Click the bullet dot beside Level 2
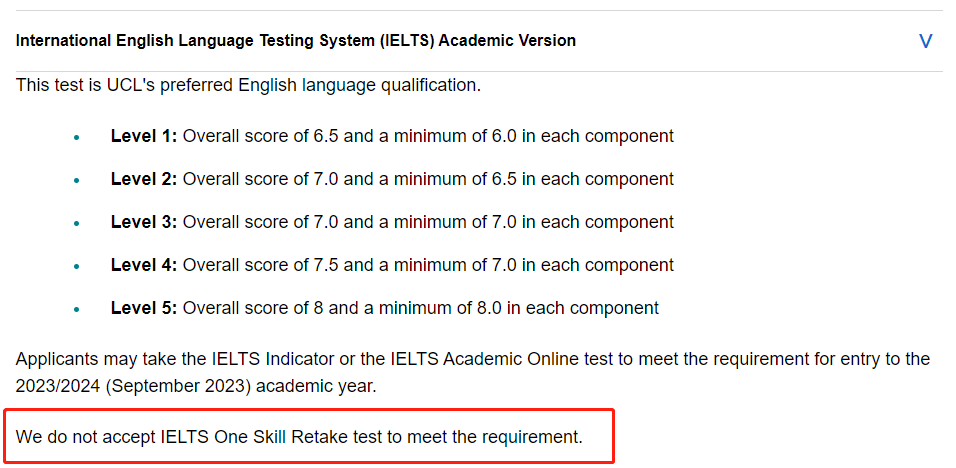 76,181
